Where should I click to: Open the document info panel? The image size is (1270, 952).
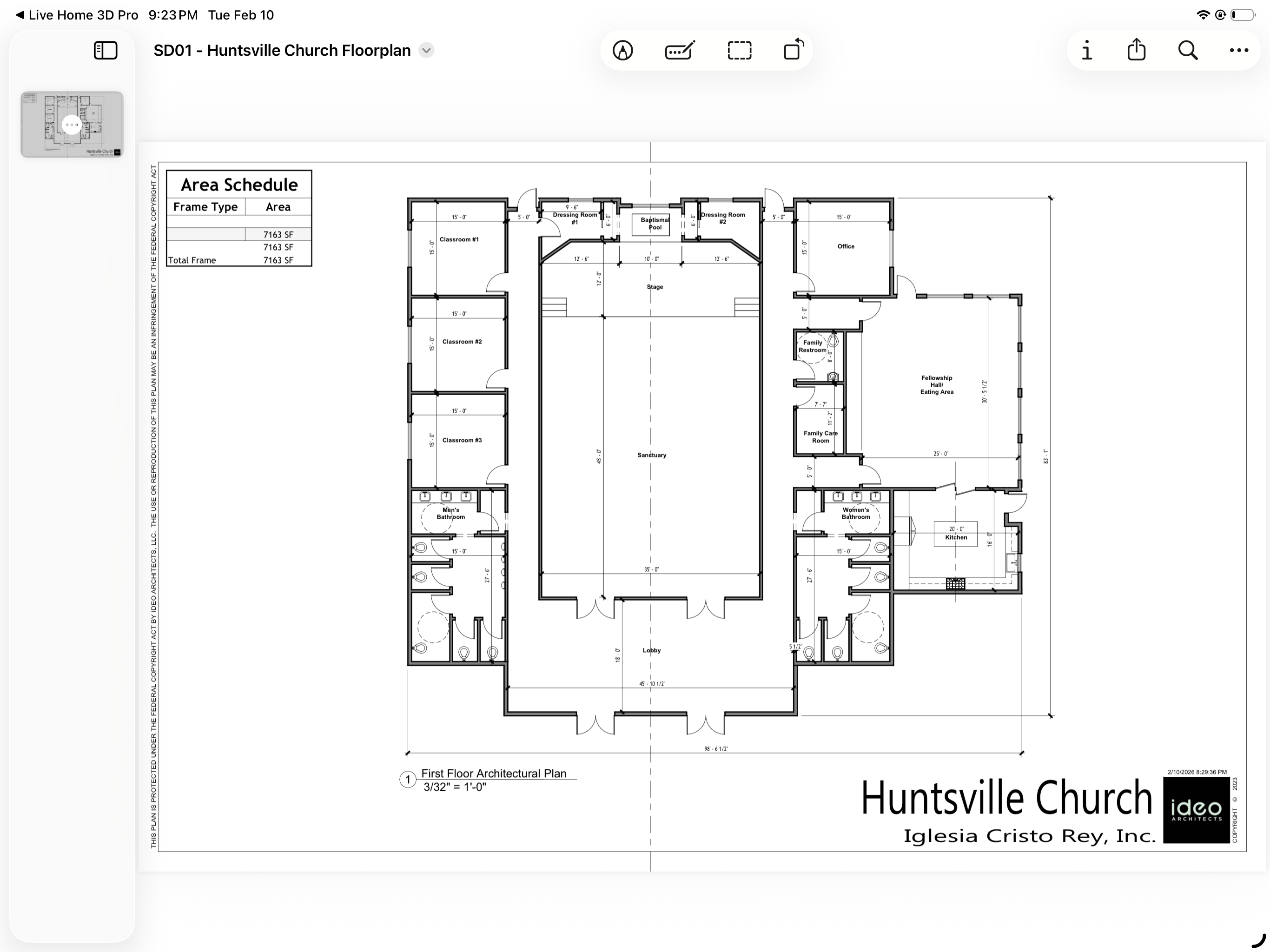tap(1086, 51)
